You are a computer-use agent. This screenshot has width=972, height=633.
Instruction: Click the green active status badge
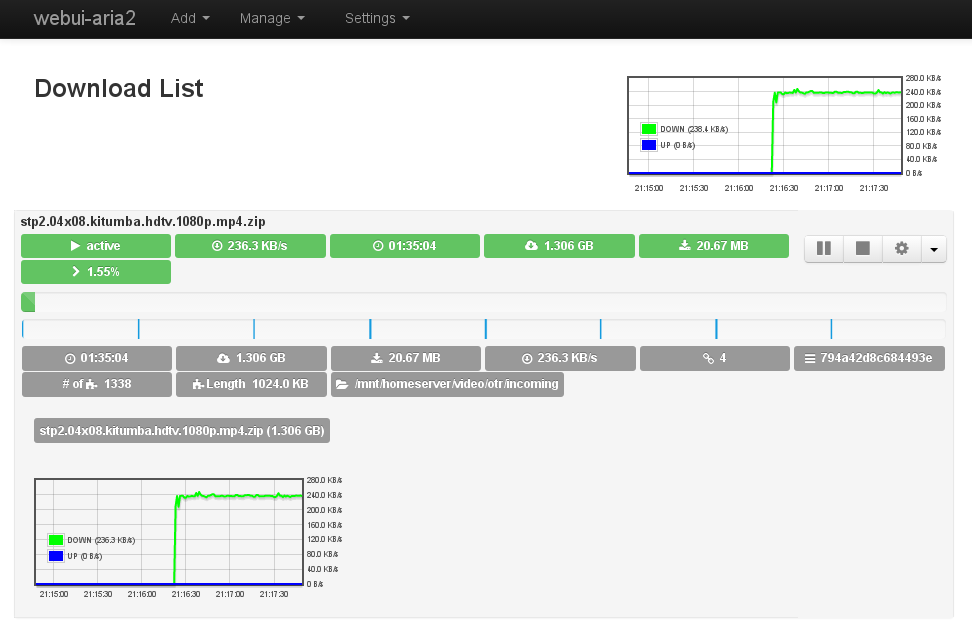point(96,246)
